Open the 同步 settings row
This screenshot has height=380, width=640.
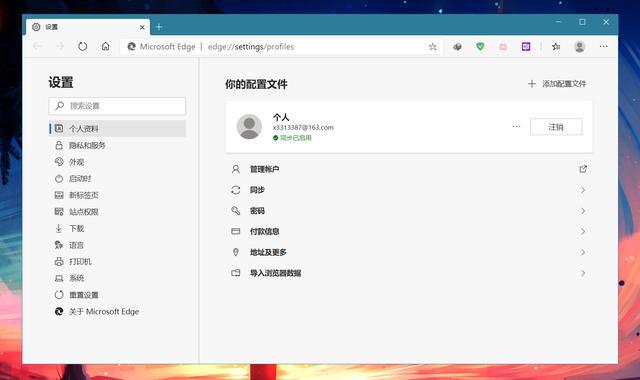409,190
